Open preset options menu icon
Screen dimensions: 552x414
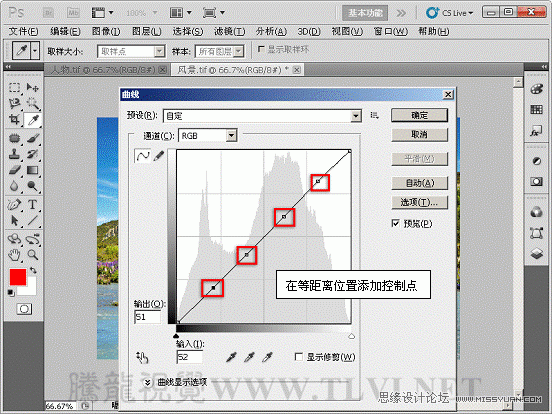[x=375, y=115]
